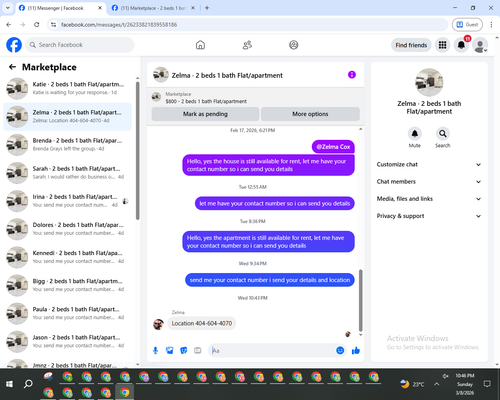Show hidden system tray icons
Image resolution: width=500 pixels, height=400 pixels.
pyautogui.click(x=436, y=384)
